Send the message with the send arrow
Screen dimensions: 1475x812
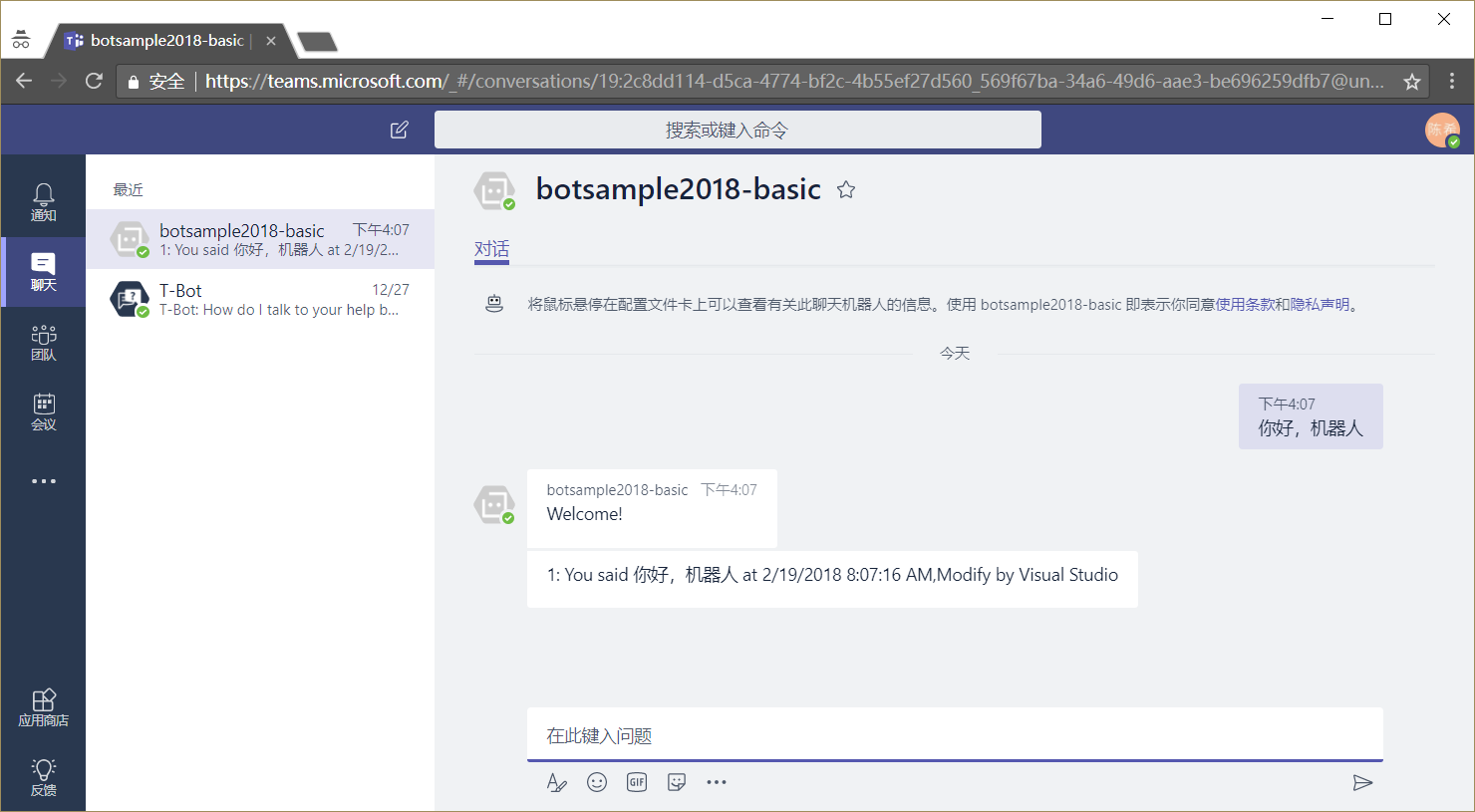(x=1363, y=783)
